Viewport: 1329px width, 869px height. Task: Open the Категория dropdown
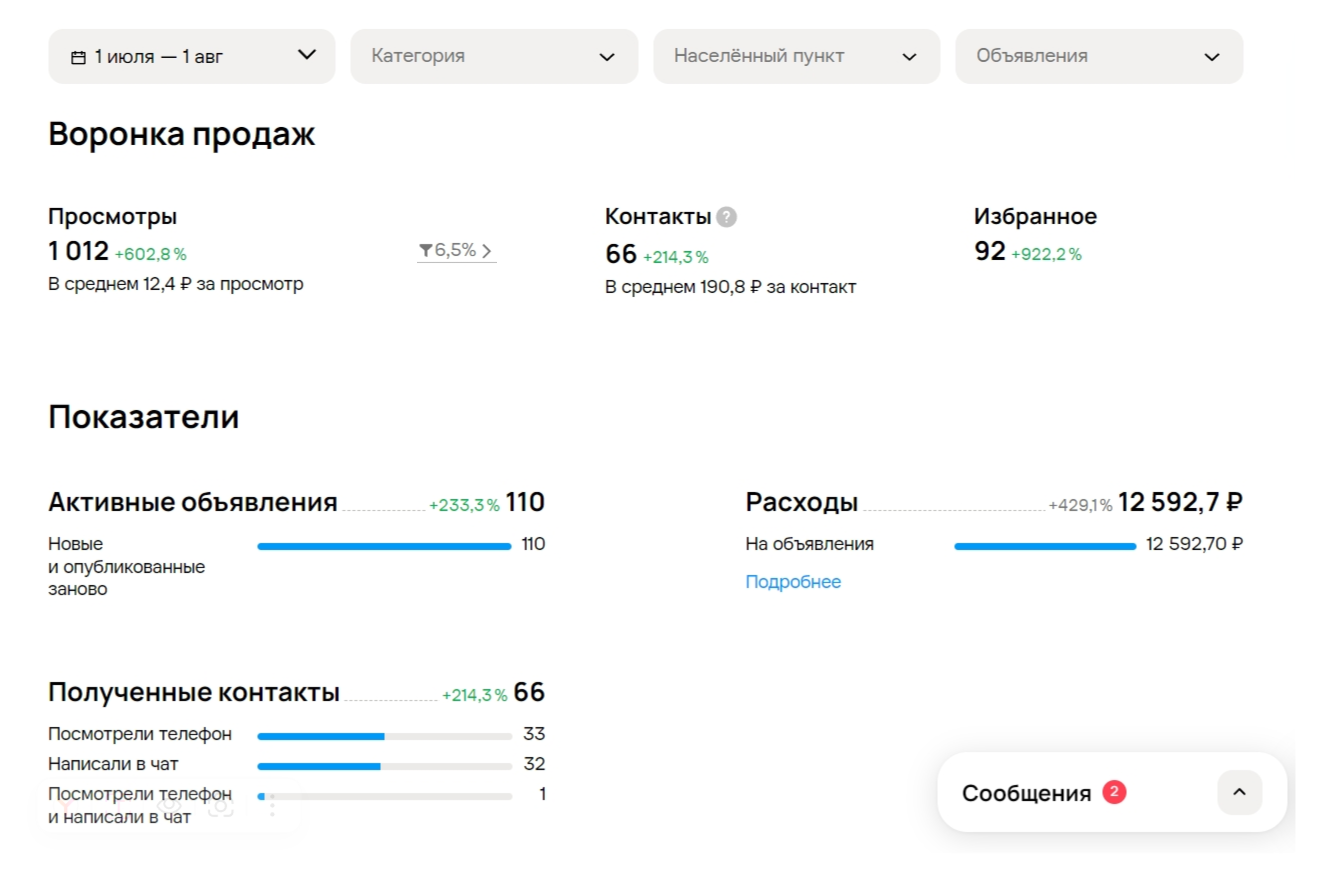pos(494,56)
